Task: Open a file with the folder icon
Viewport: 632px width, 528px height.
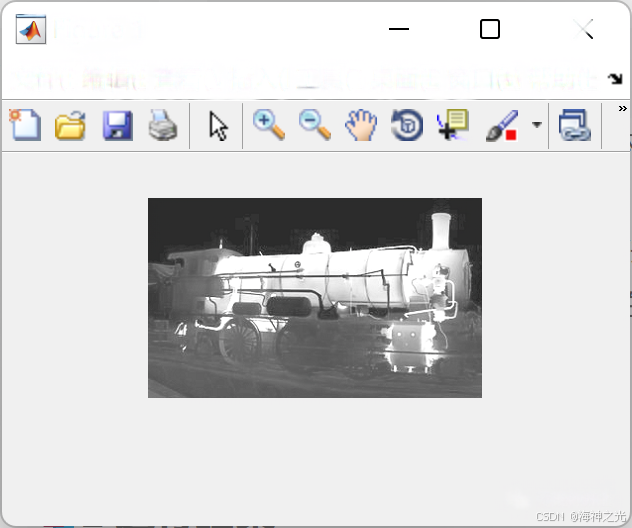Action: click(70, 126)
